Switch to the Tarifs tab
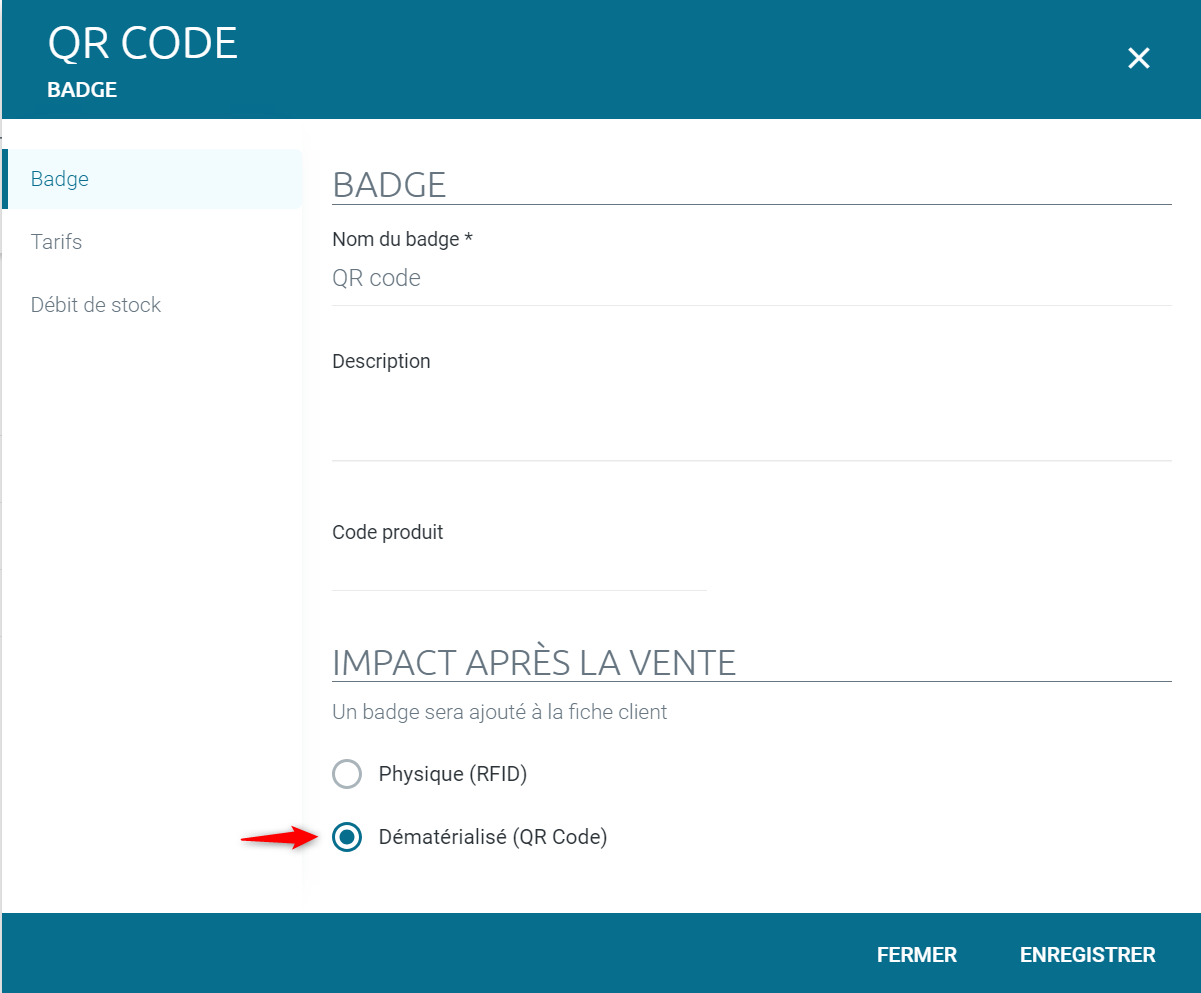The height and width of the screenshot is (993, 1201). point(56,242)
